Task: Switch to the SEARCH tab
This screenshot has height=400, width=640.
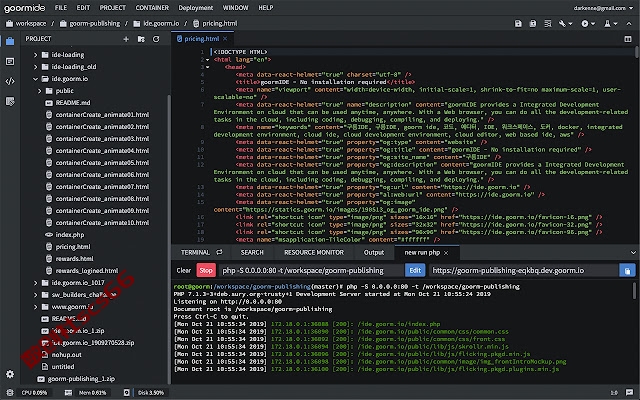Action: tap(252, 253)
